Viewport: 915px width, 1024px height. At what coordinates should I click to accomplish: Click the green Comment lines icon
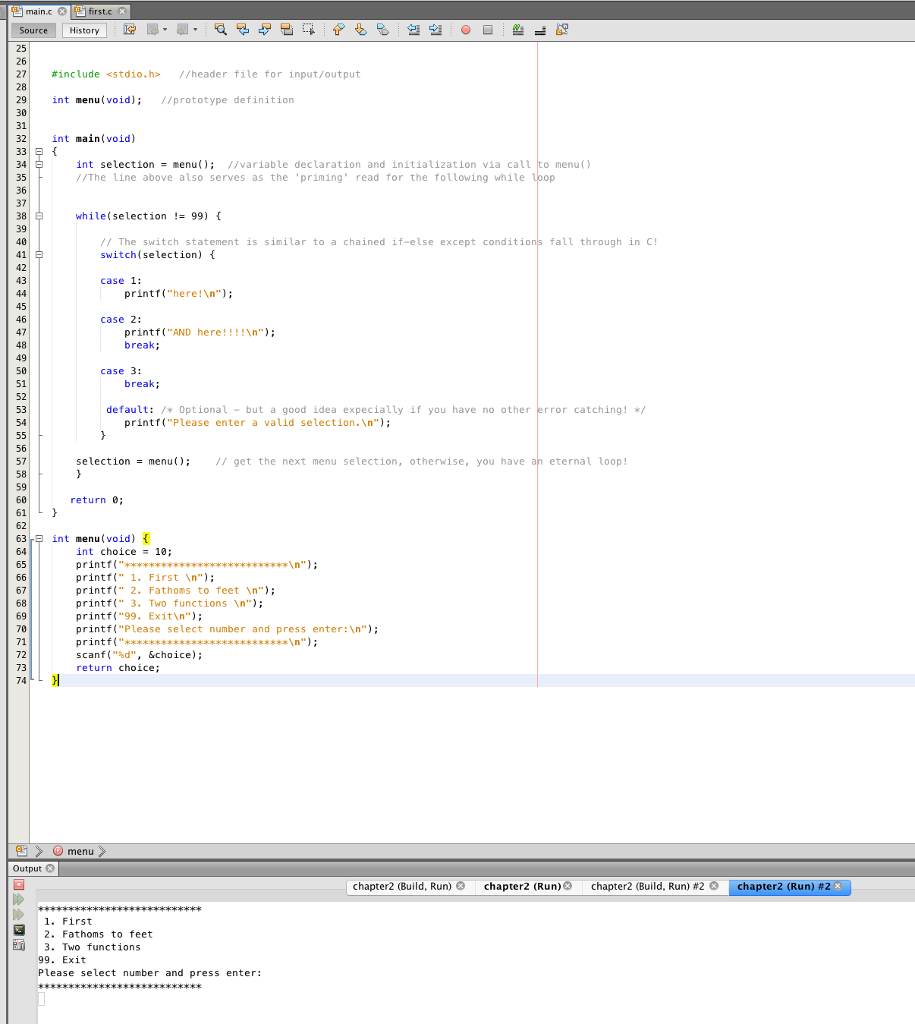[518, 29]
